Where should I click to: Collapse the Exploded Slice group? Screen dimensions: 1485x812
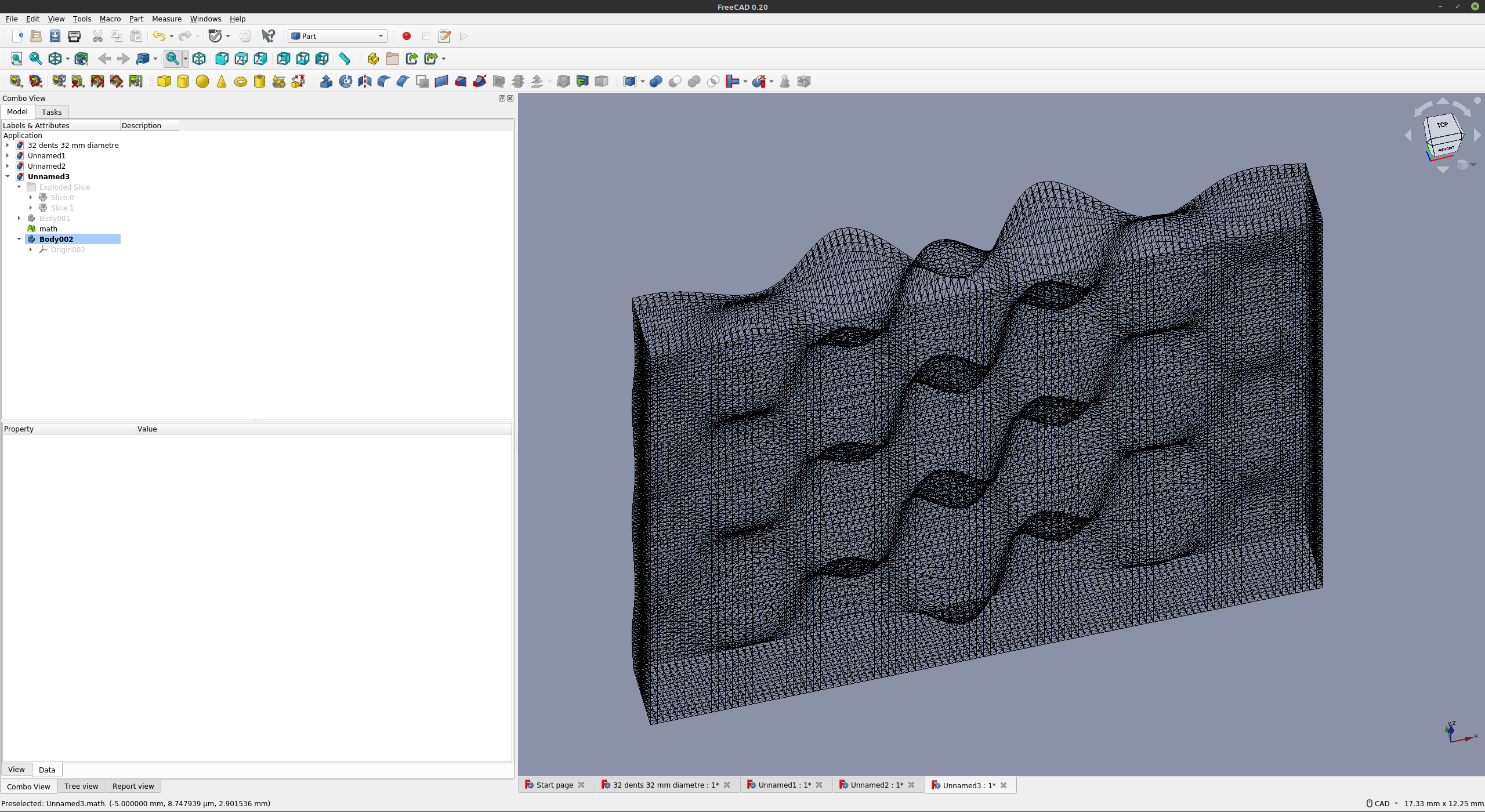(x=19, y=187)
